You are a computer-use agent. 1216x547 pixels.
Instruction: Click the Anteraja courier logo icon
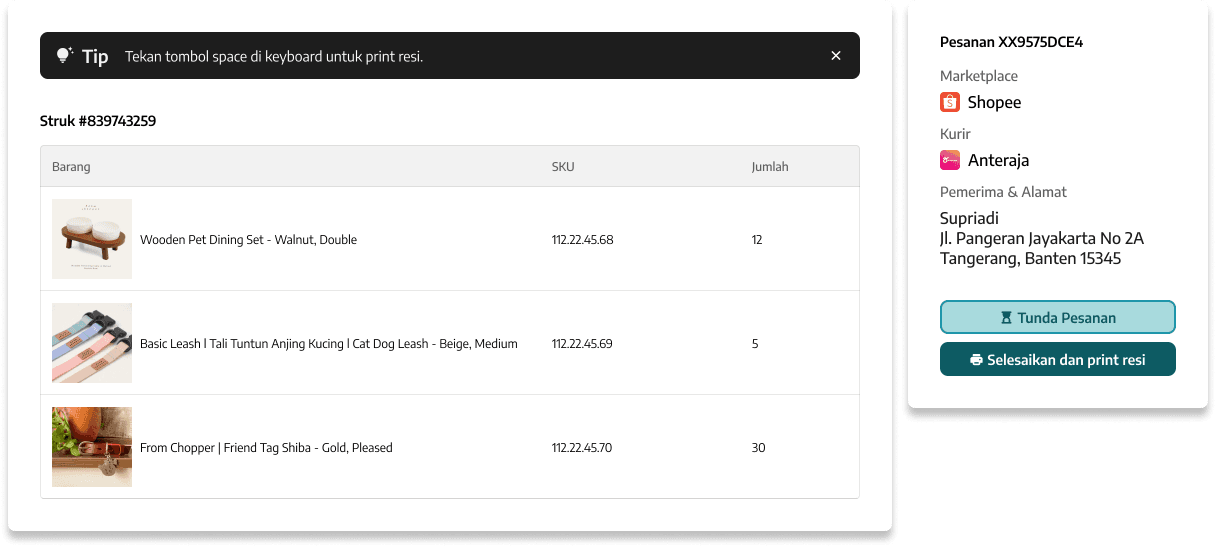pos(950,160)
